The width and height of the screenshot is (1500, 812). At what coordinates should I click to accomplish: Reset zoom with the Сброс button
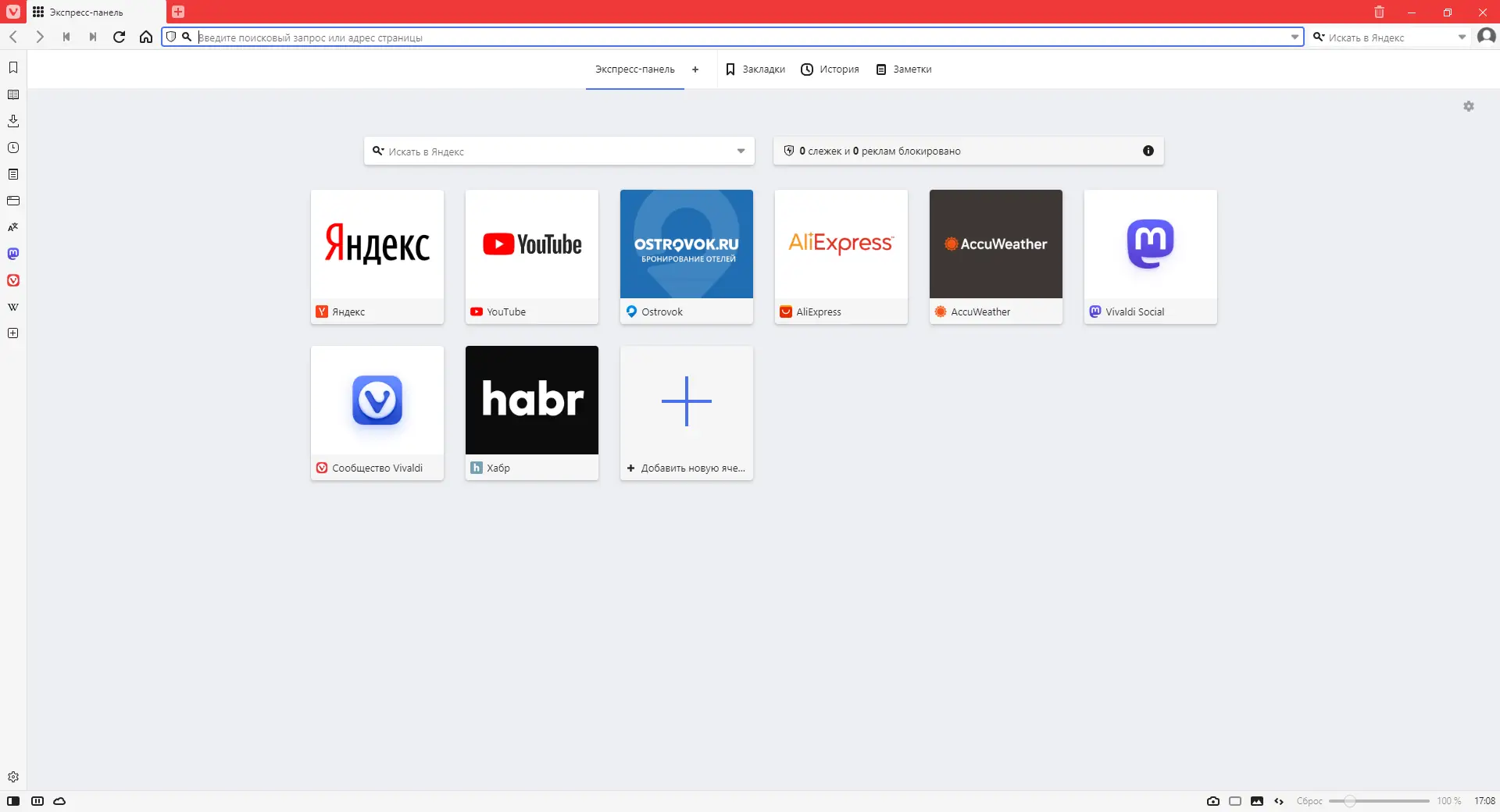click(1309, 801)
